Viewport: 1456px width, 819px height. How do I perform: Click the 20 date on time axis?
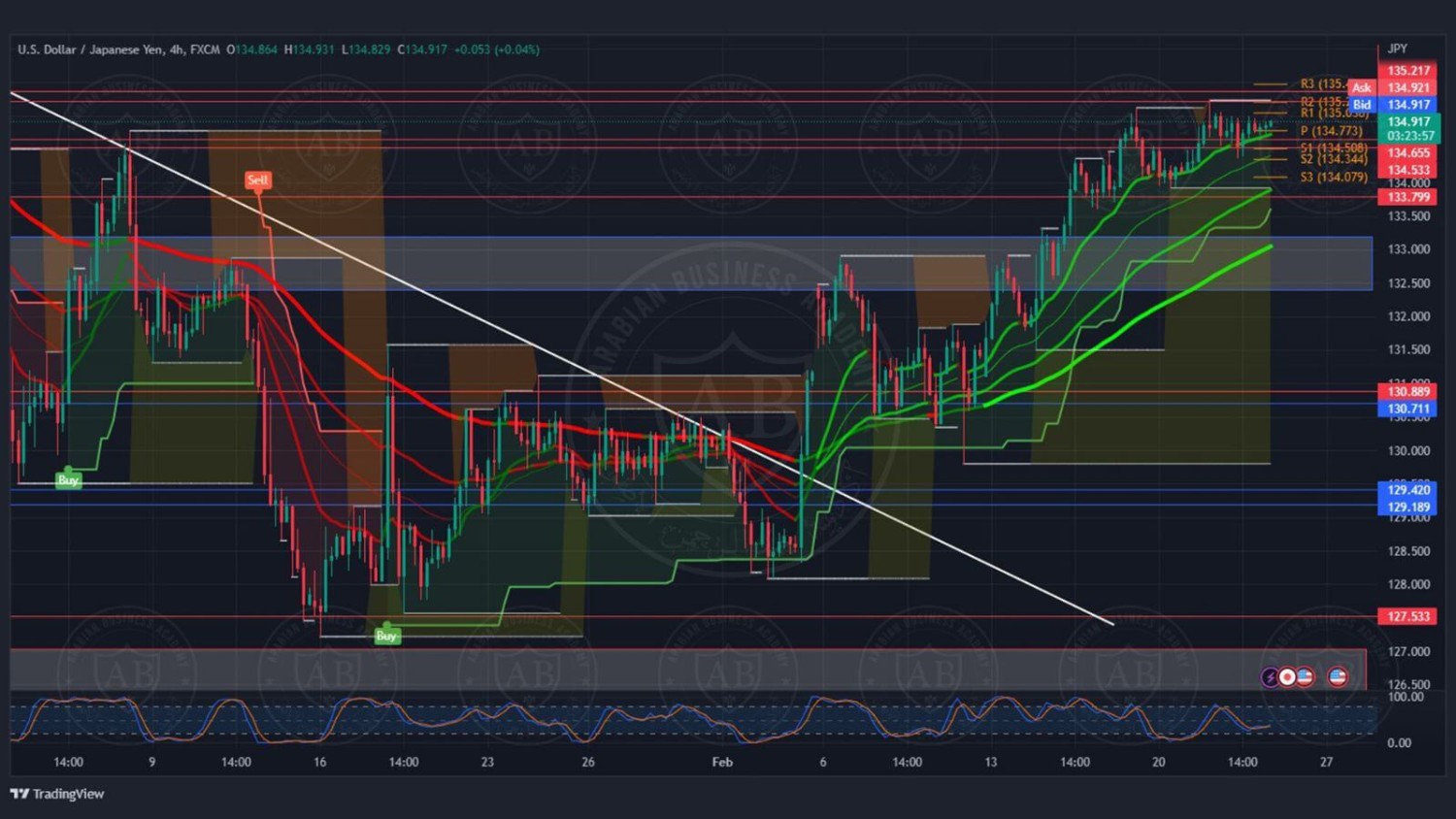1158,763
